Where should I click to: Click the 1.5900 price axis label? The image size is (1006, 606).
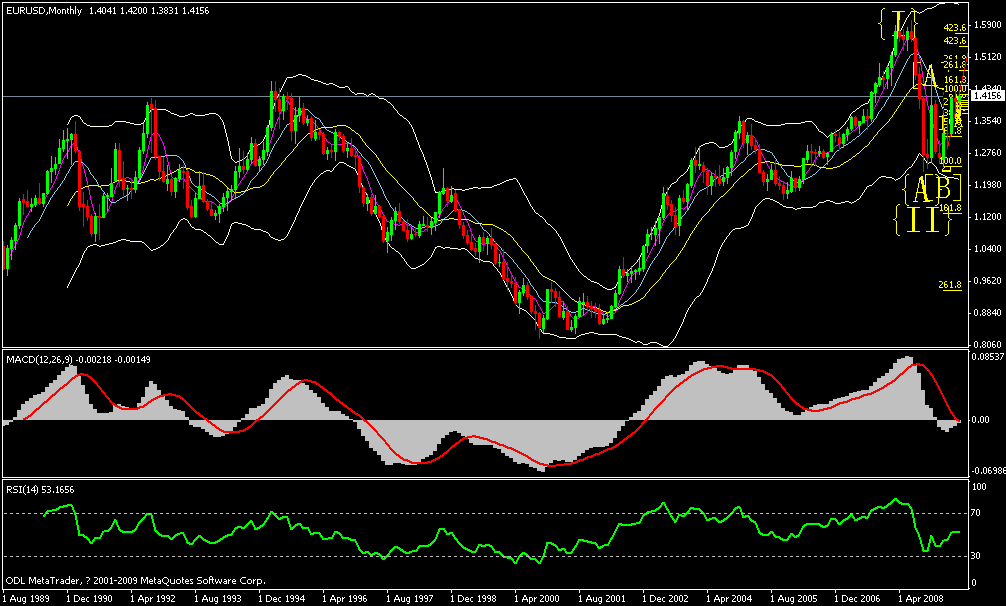(x=987, y=25)
